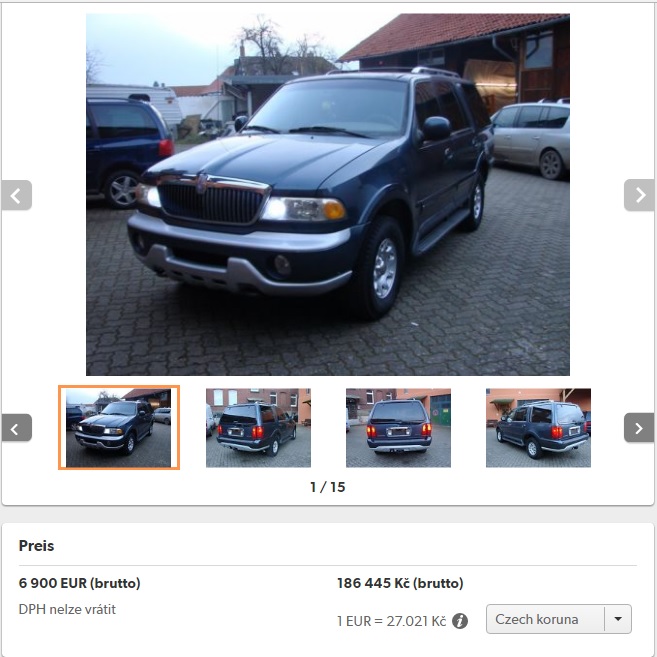Advance to next photo in main viewer
Viewport: 657px width, 657px height.
click(639, 195)
